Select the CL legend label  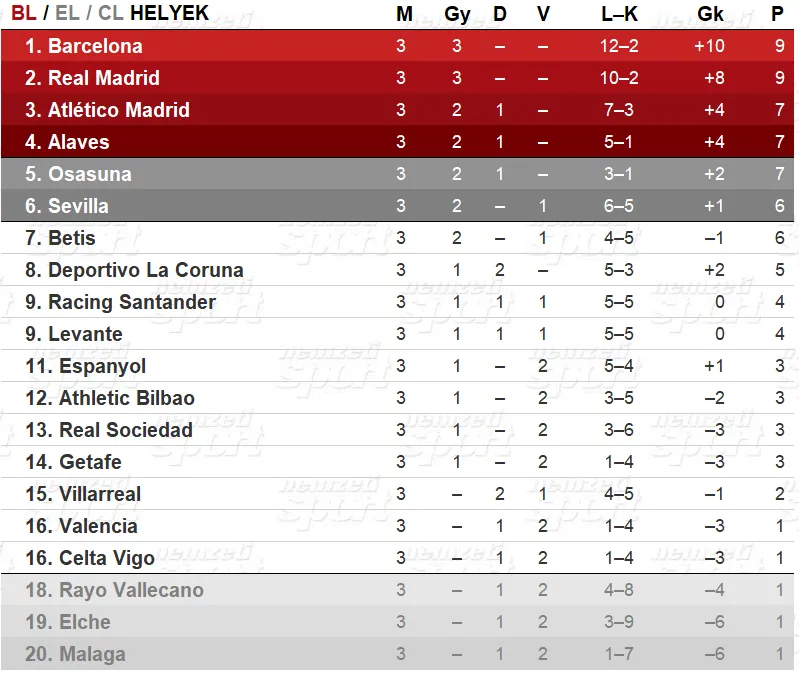pos(111,13)
